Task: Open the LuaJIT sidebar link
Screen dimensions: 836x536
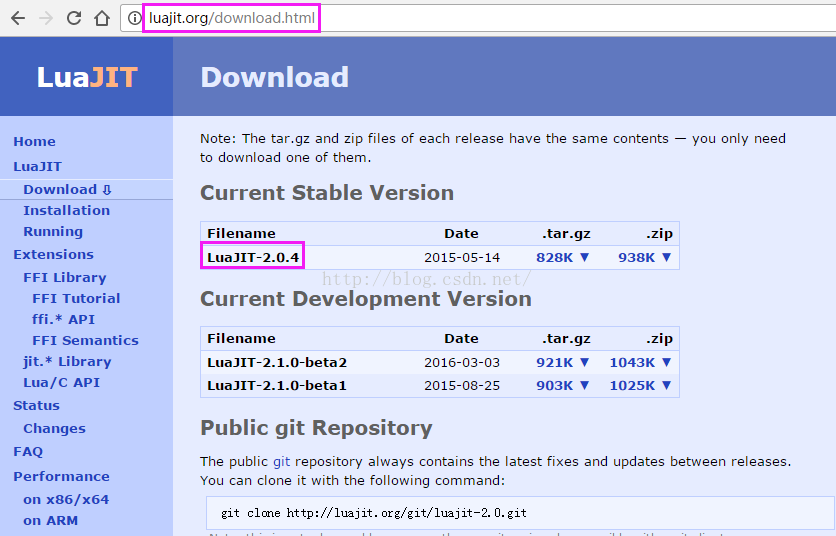Action: (37, 166)
